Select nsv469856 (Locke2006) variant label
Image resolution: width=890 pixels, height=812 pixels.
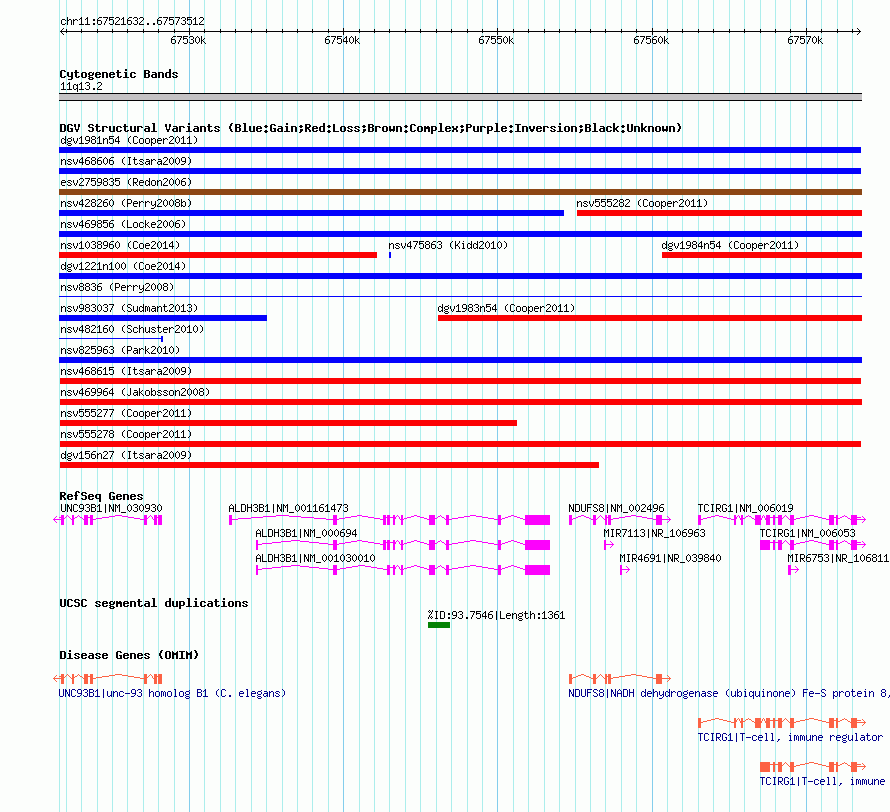pyautogui.click(x=123, y=224)
